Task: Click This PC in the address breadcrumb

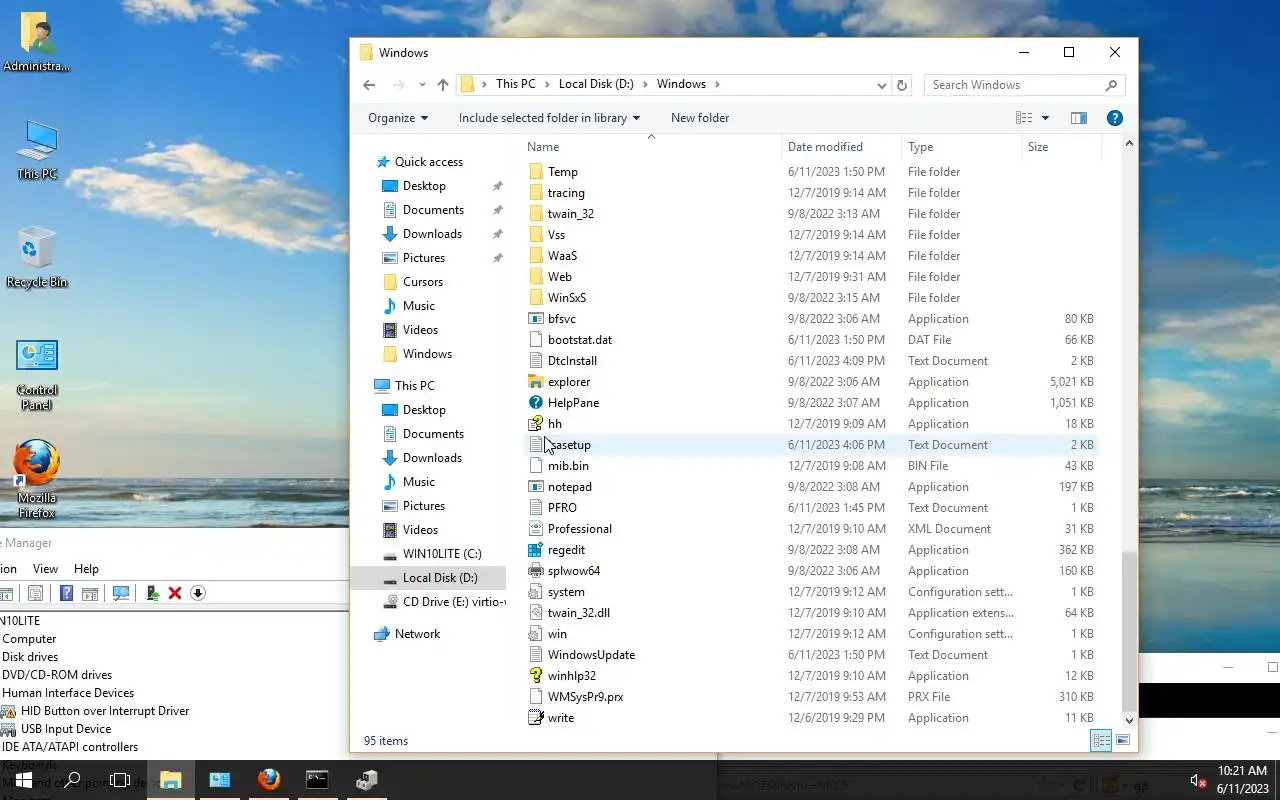Action: (516, 84)
